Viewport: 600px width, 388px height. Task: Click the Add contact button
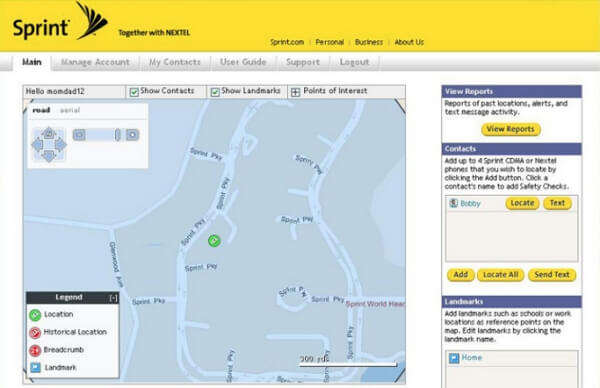[461, 275]
